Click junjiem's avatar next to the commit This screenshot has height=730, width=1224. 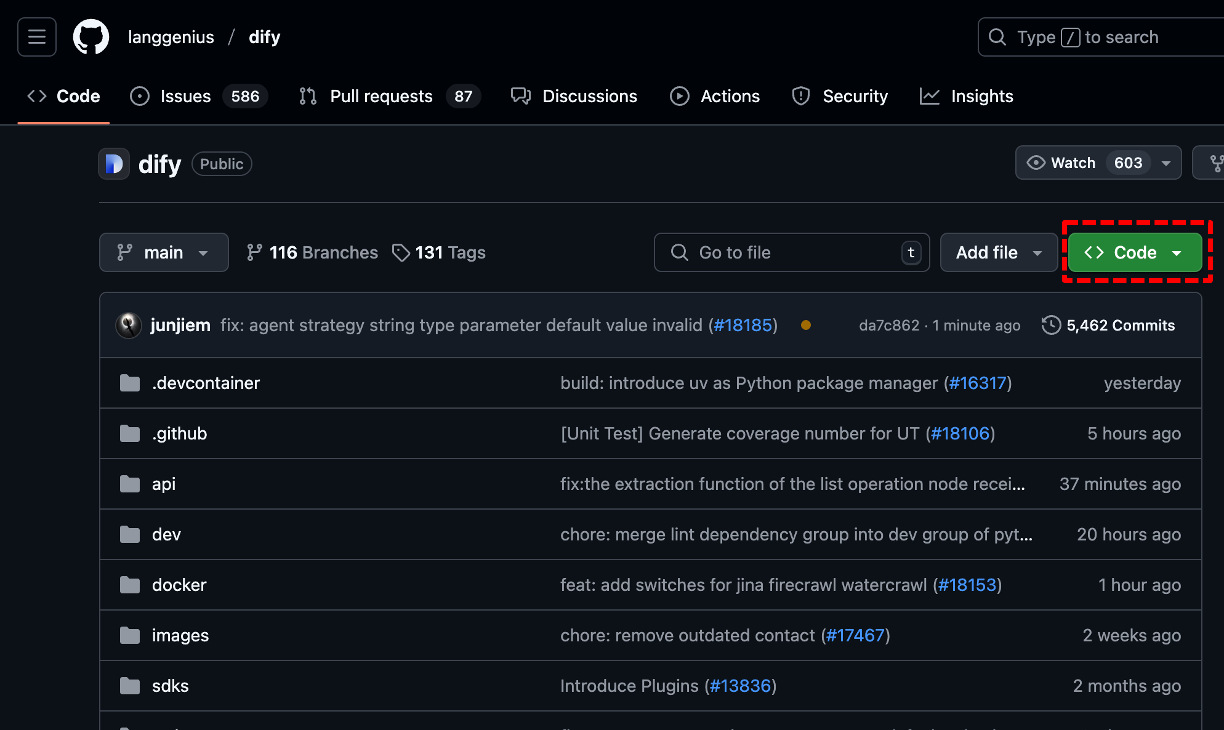tap(129, 324)
